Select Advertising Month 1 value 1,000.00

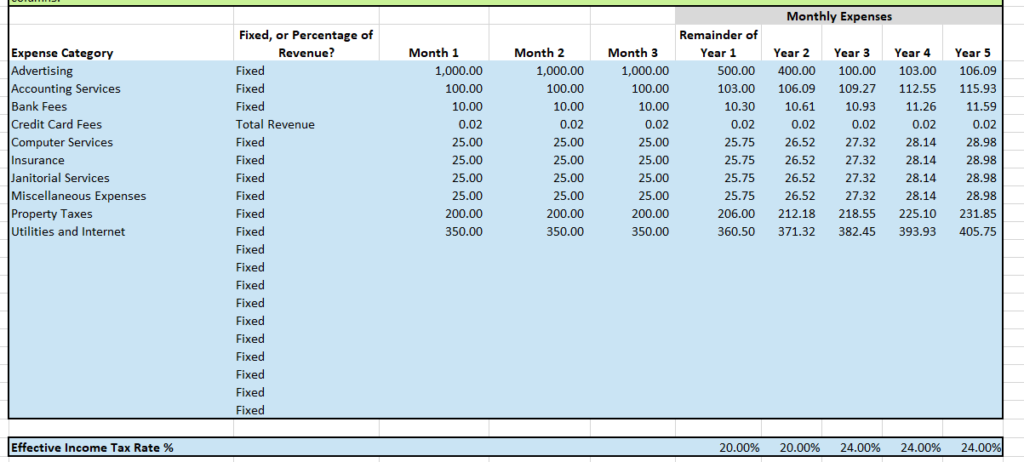coord(458,71)
